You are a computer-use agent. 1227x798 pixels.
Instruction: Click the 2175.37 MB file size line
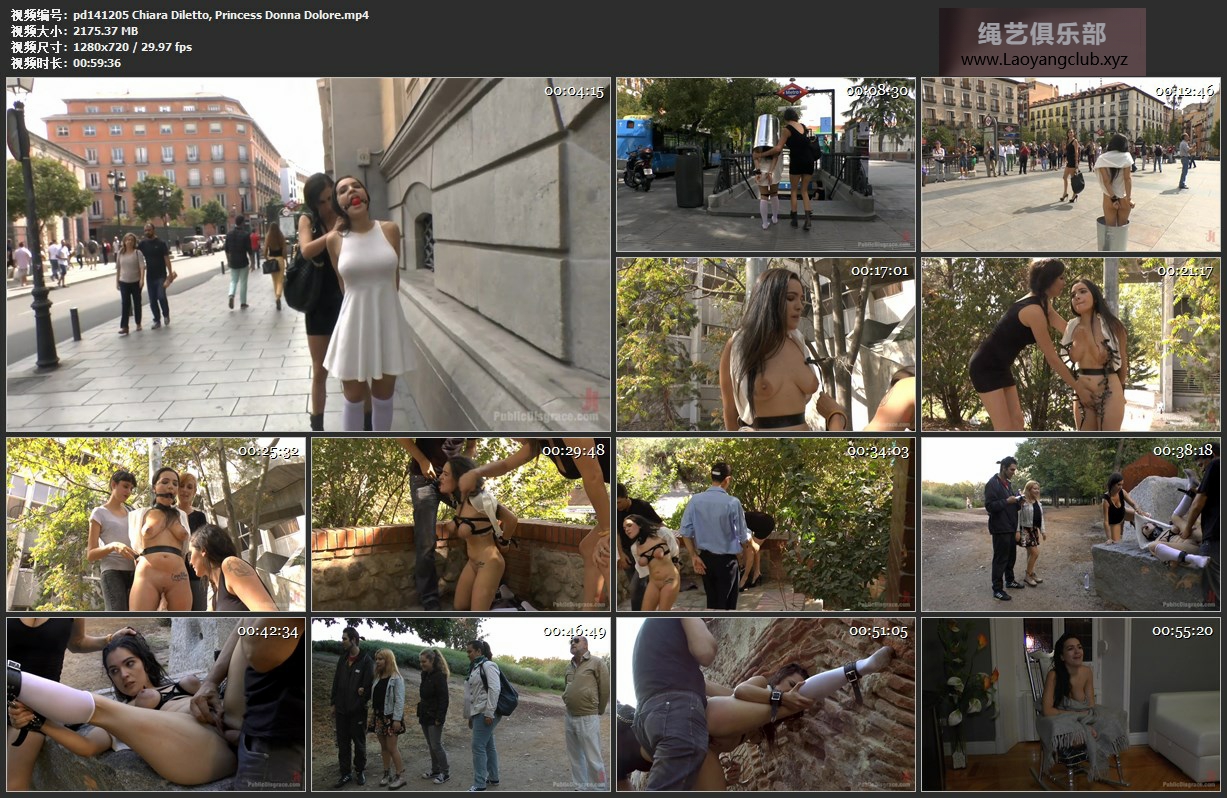click(105, 31)
